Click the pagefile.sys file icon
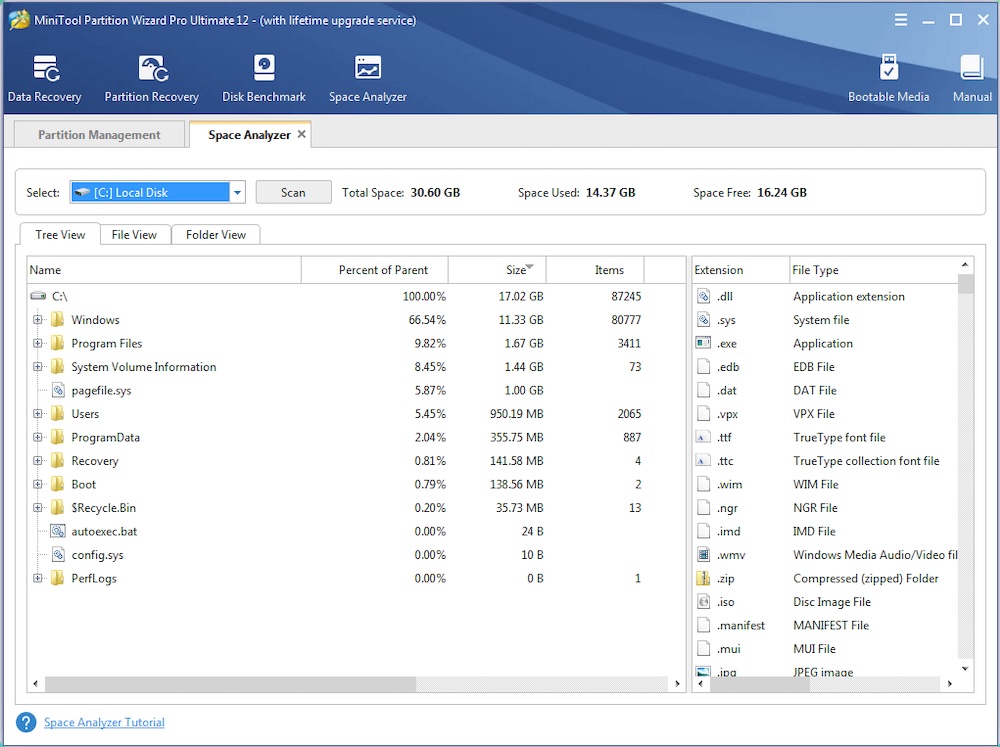The width and height of the screenshot is (1000, 747). (x=58, y=390)
